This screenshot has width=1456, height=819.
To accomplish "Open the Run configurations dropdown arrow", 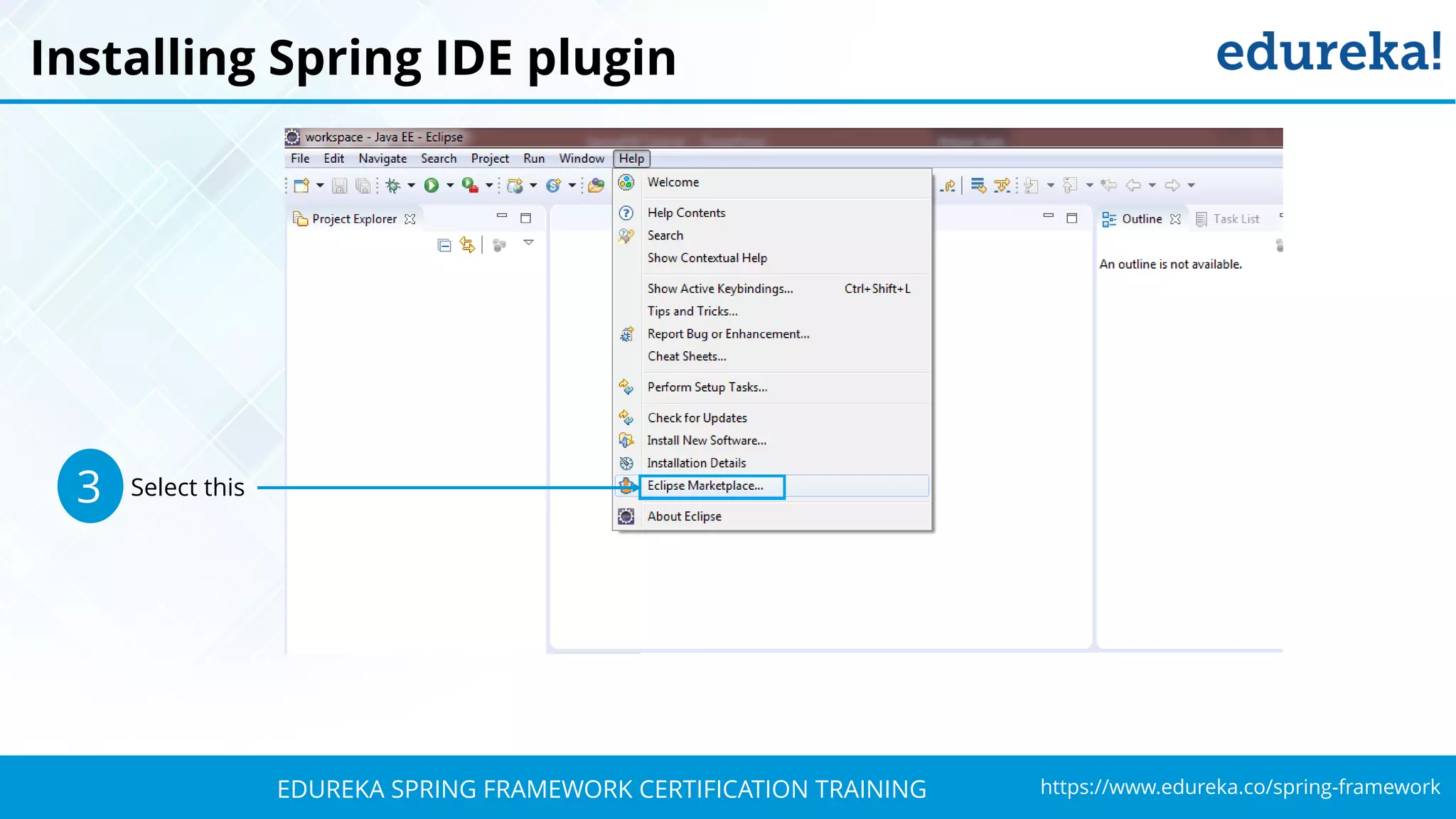I will pyautogui.click(x=450, y=186).
